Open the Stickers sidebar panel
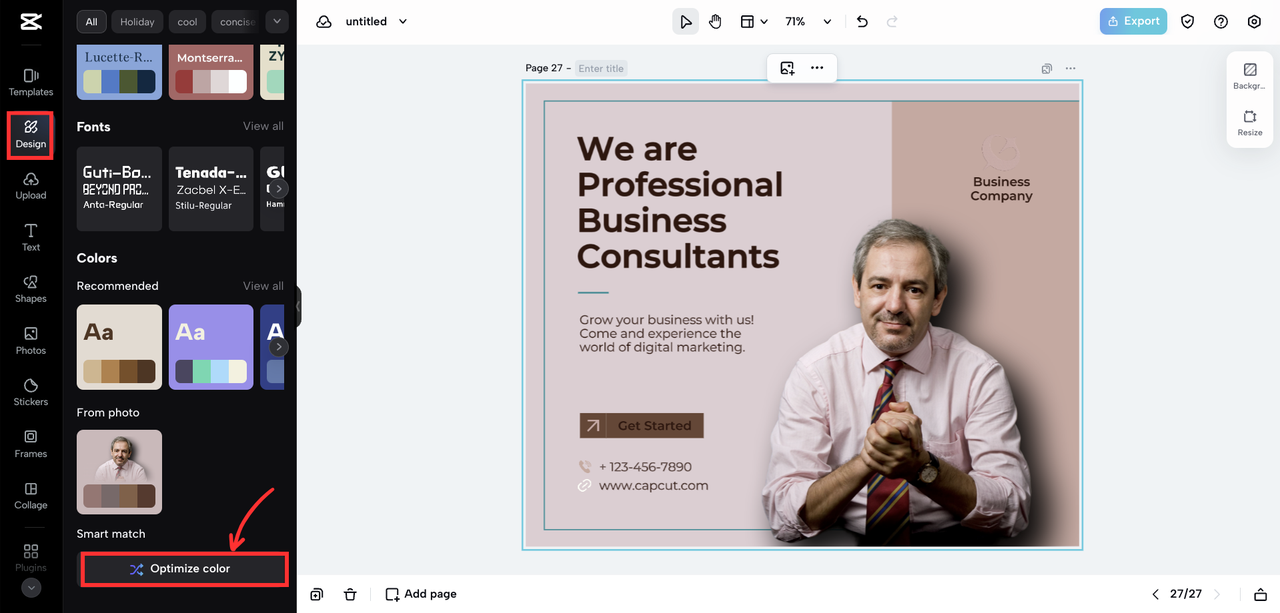 pyautogui.click(x=31, y=392)
